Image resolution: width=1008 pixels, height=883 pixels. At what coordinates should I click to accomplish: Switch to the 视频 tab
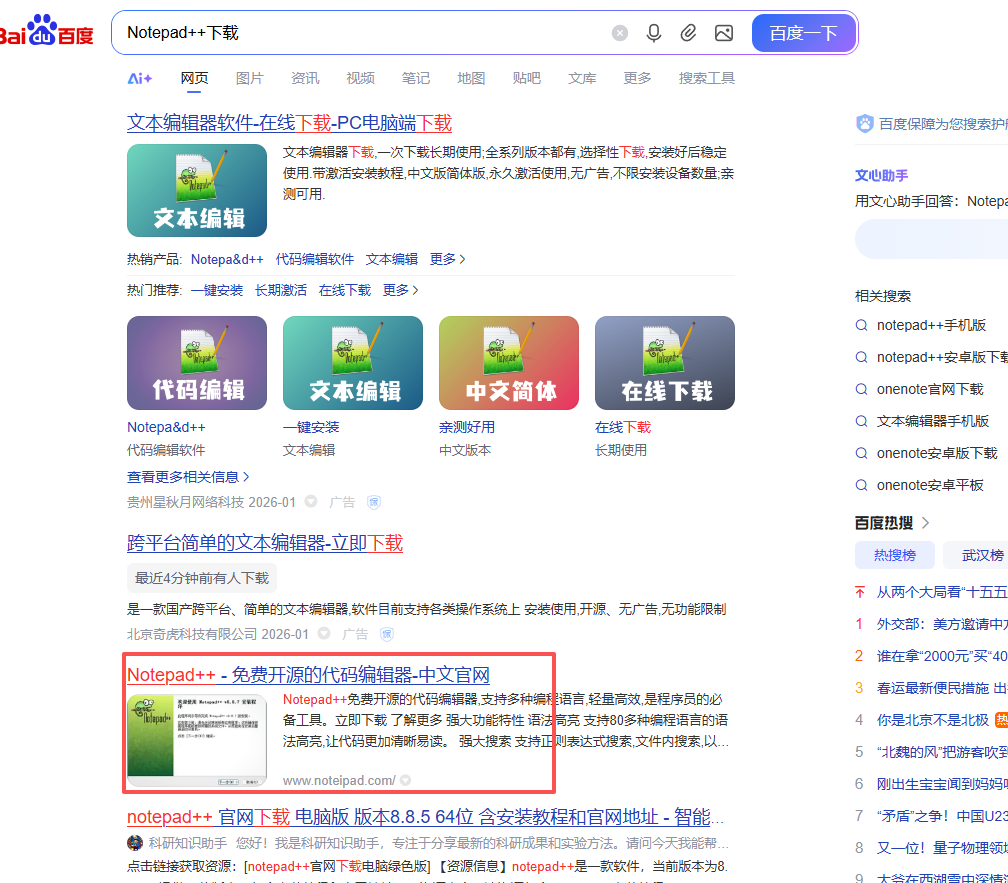(x=360, y=77)
